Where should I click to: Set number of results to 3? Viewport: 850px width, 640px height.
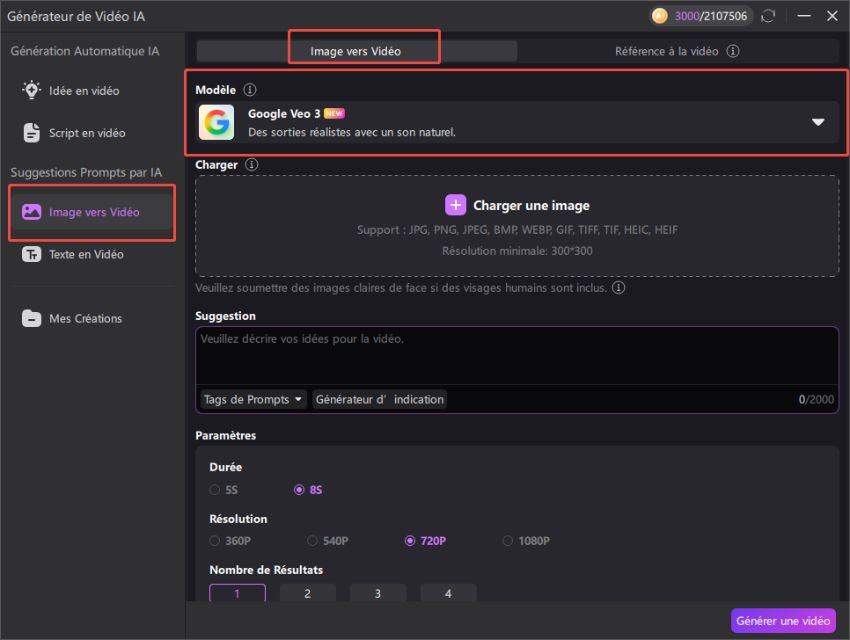coord(378,593)
